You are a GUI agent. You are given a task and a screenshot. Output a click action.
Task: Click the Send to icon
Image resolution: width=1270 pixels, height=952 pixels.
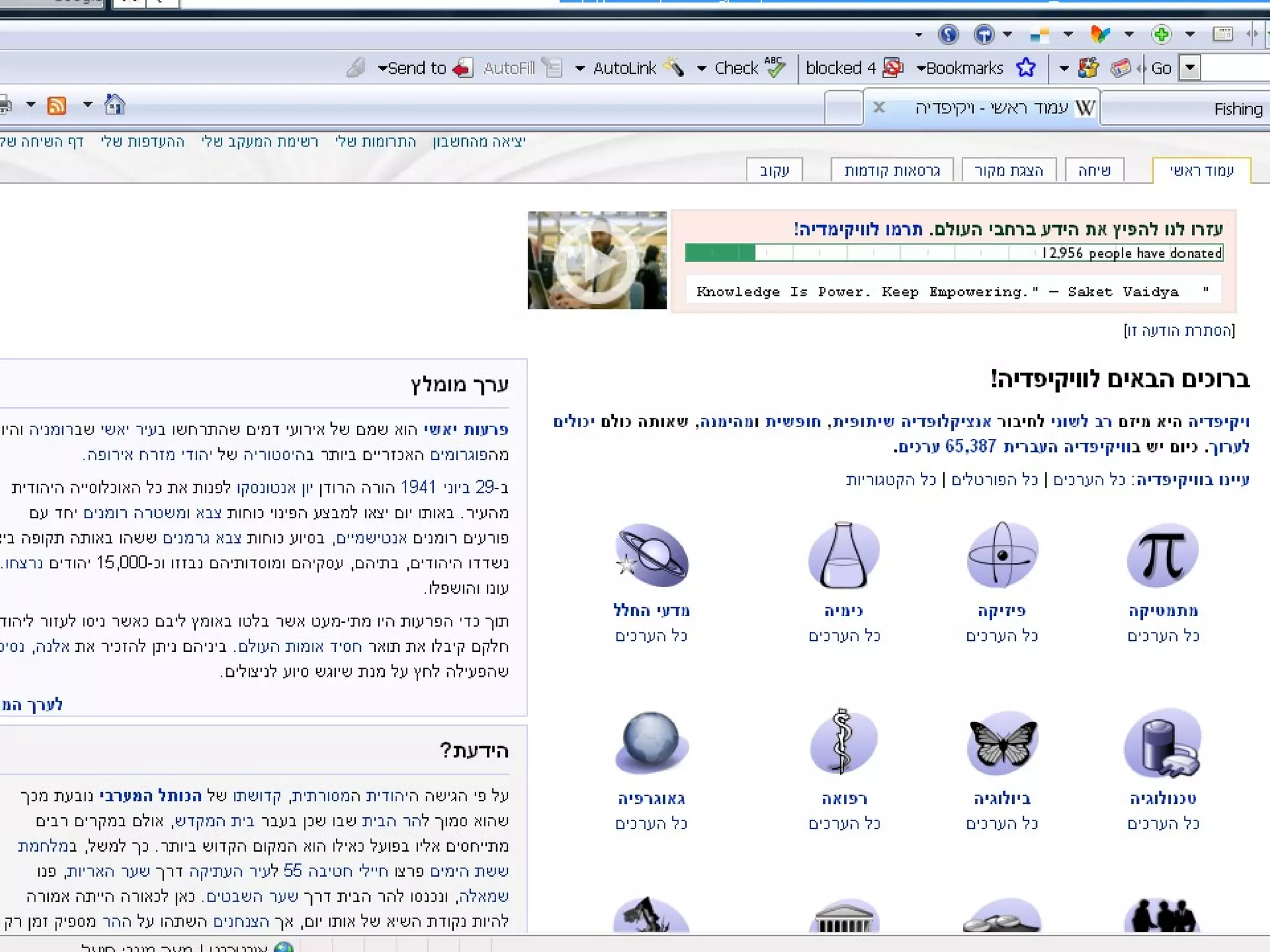[463, 68]
